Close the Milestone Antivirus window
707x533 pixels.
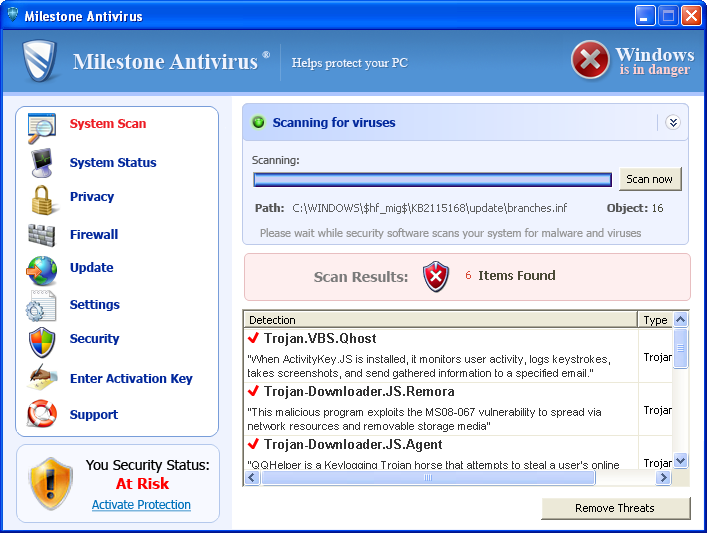pos(691,16)
